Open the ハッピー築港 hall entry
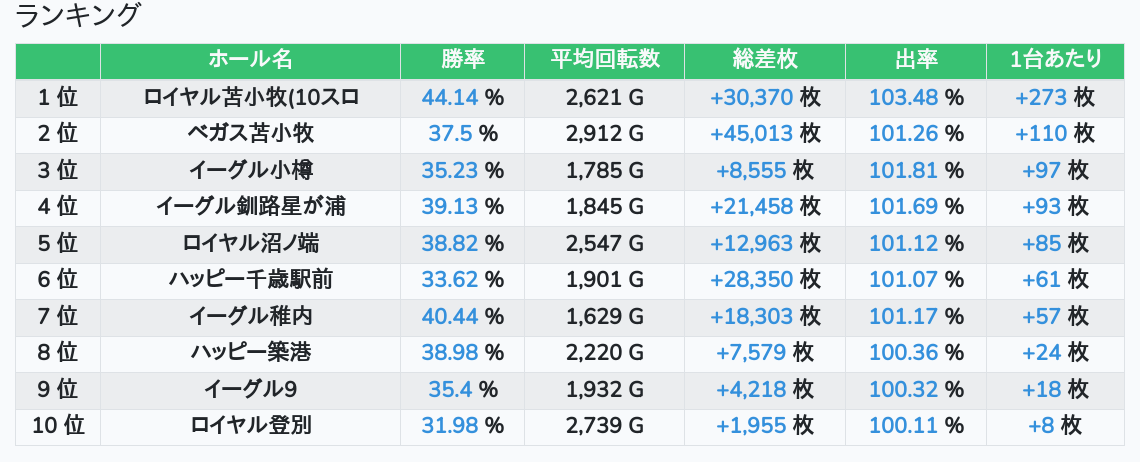The width and height of the screenshot is (1140, 462). [250, 353]
